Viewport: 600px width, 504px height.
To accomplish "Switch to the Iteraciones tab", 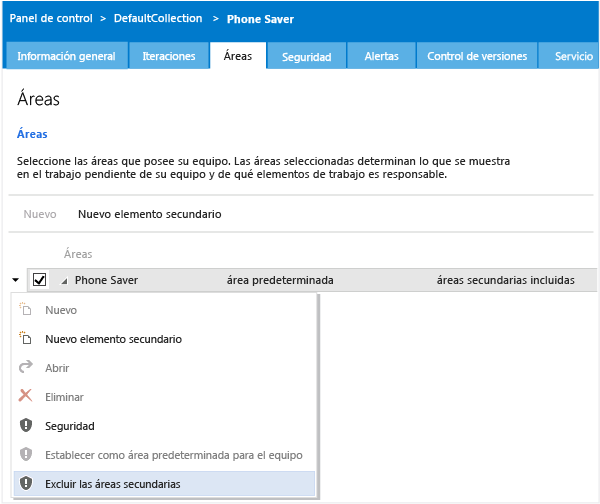I will click(169, 56).
